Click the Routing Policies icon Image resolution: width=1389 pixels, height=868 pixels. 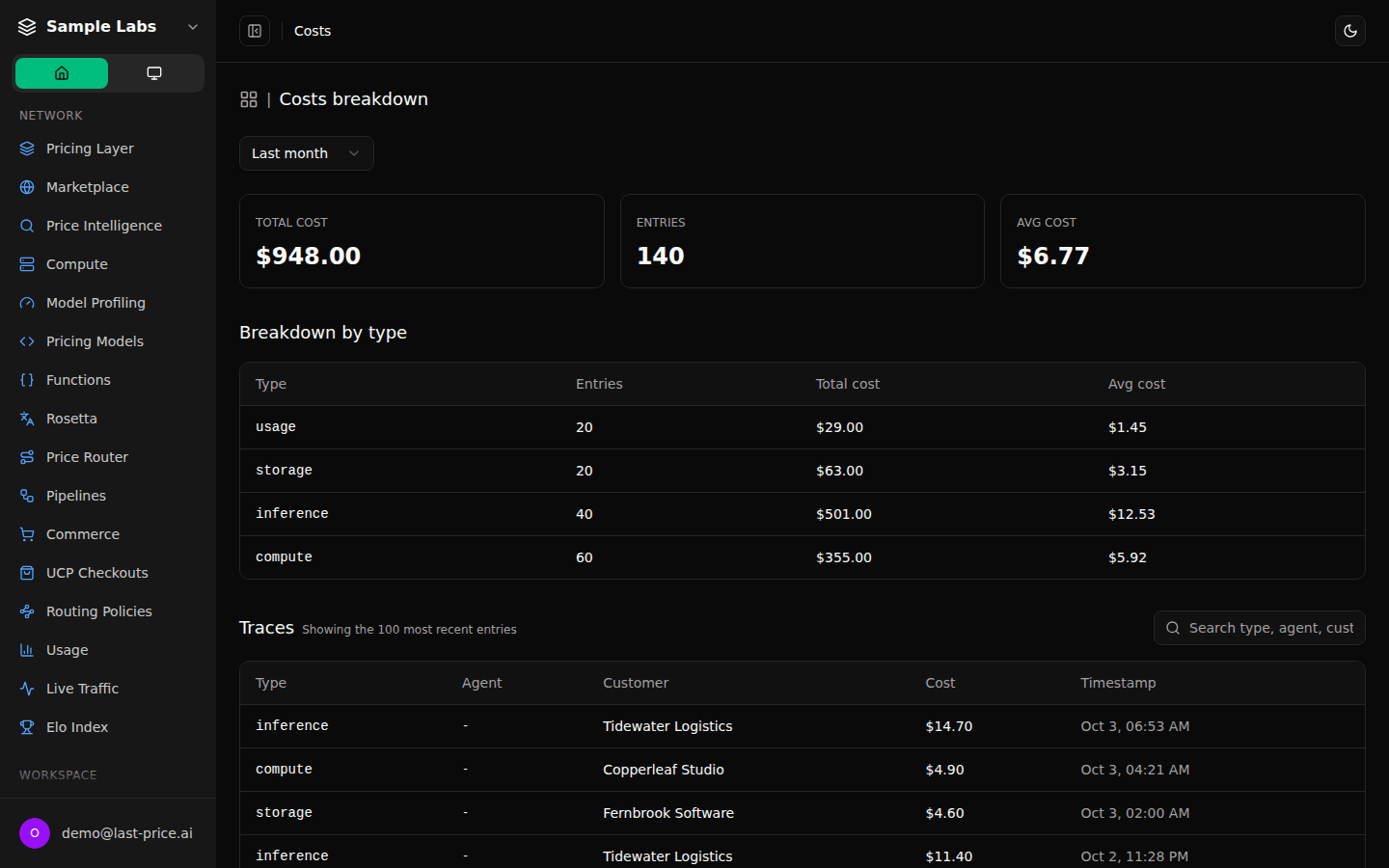[x=27, y=611]
